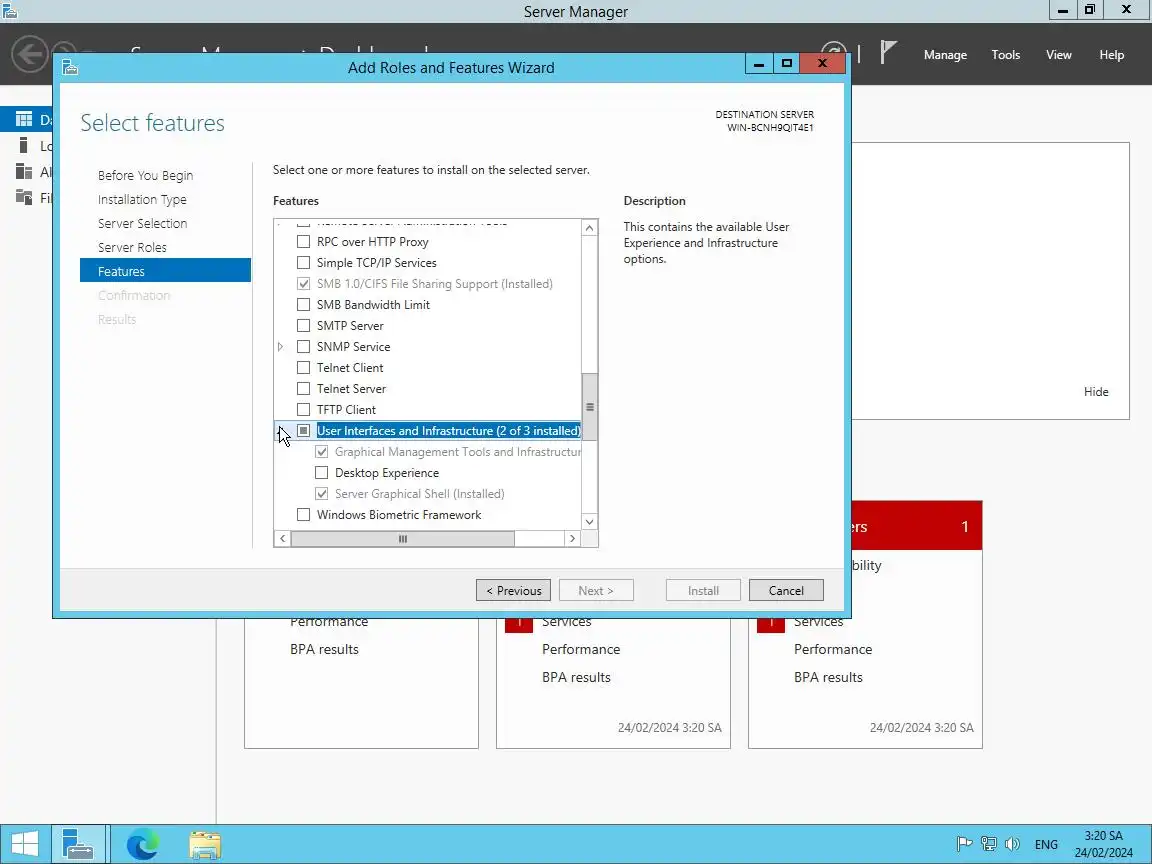Click the Server Manager back arrow icon
The width and height of the screenshot is (1152, 864).
pos(29,54)
